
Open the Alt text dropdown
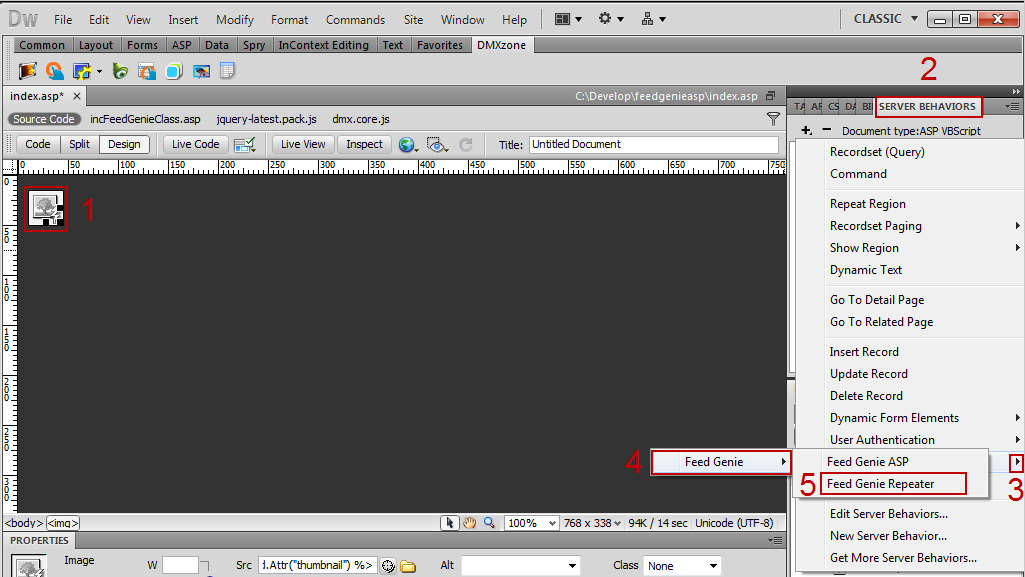point(572,566)
